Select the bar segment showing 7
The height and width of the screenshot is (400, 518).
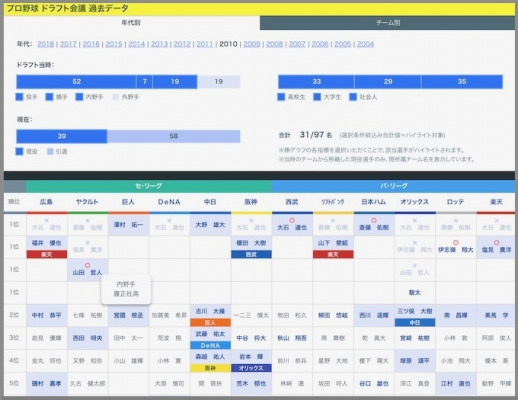pos(144,82)
